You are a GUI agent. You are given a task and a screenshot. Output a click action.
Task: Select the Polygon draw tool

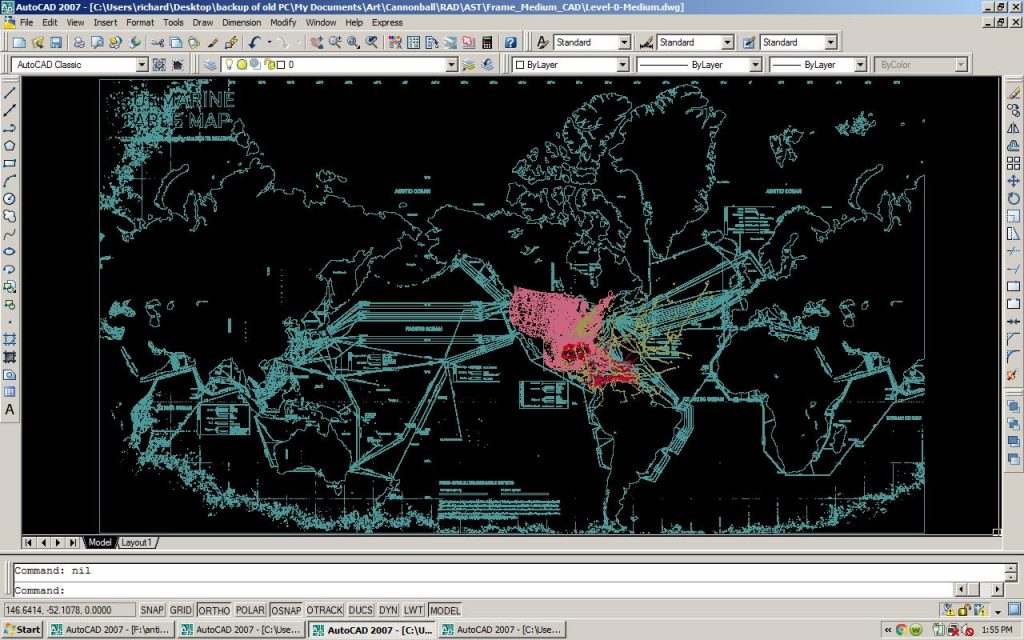click(10, 145)
